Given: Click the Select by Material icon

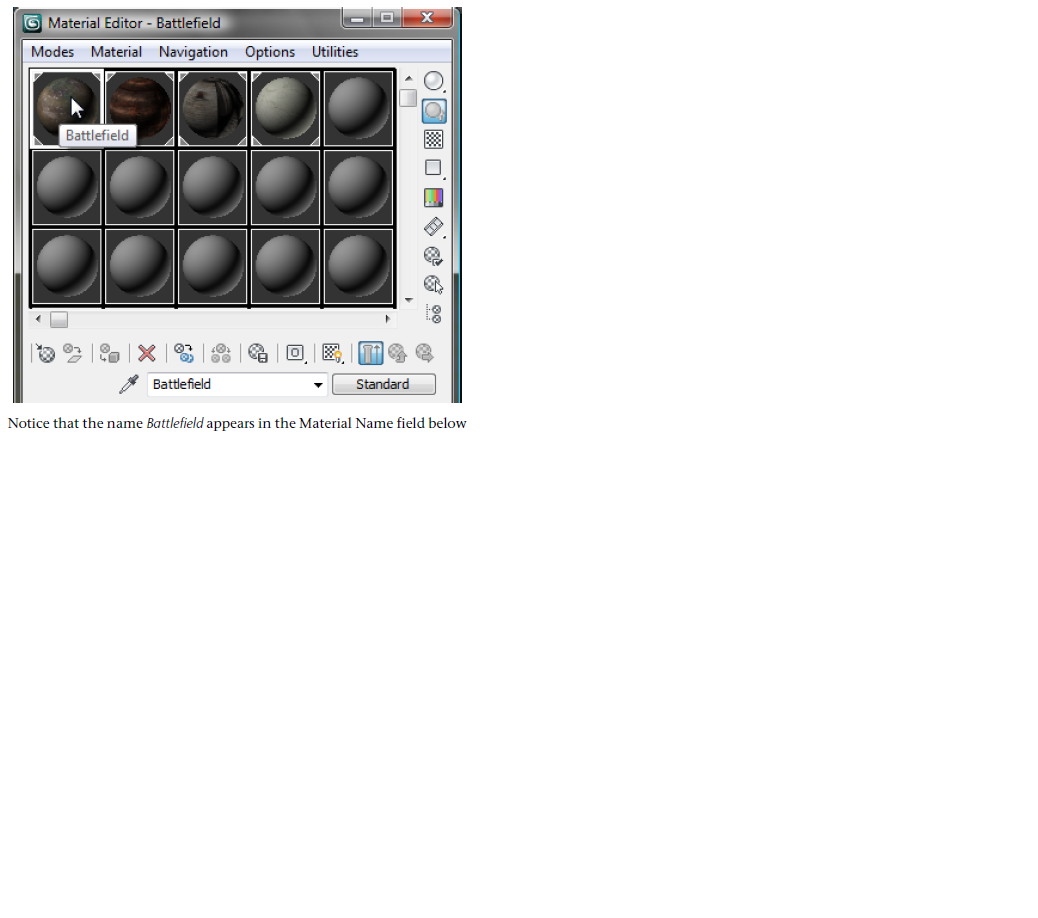Looking at the screenshot, I should 434,285.
